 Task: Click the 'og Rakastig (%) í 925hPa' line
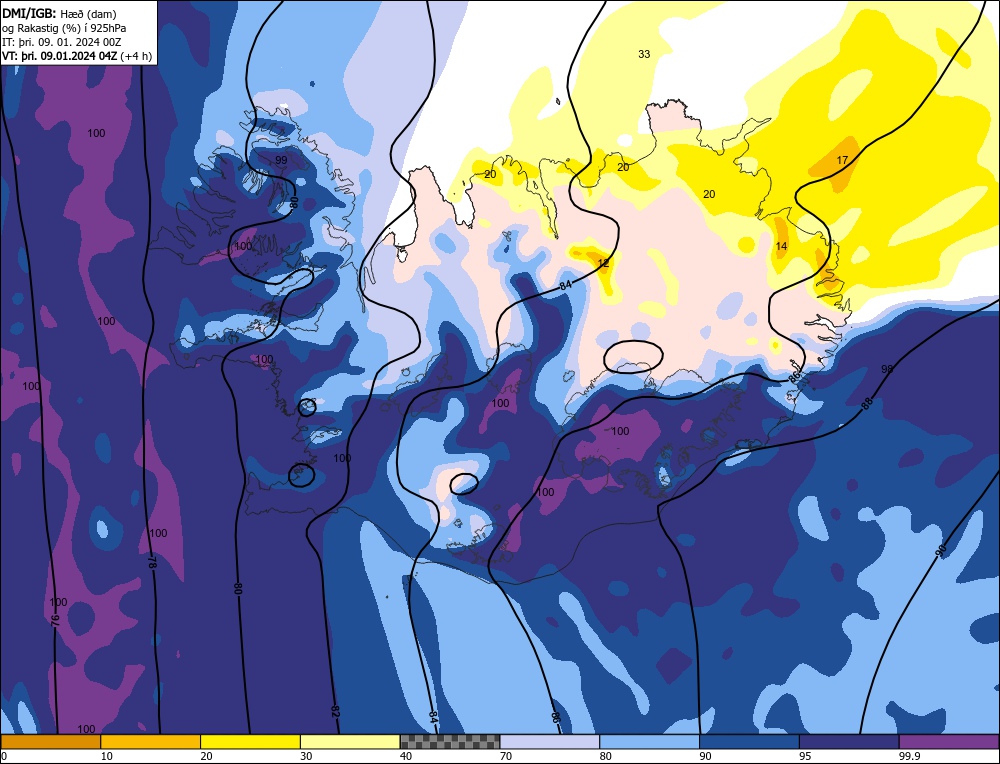tap(64, 28)
